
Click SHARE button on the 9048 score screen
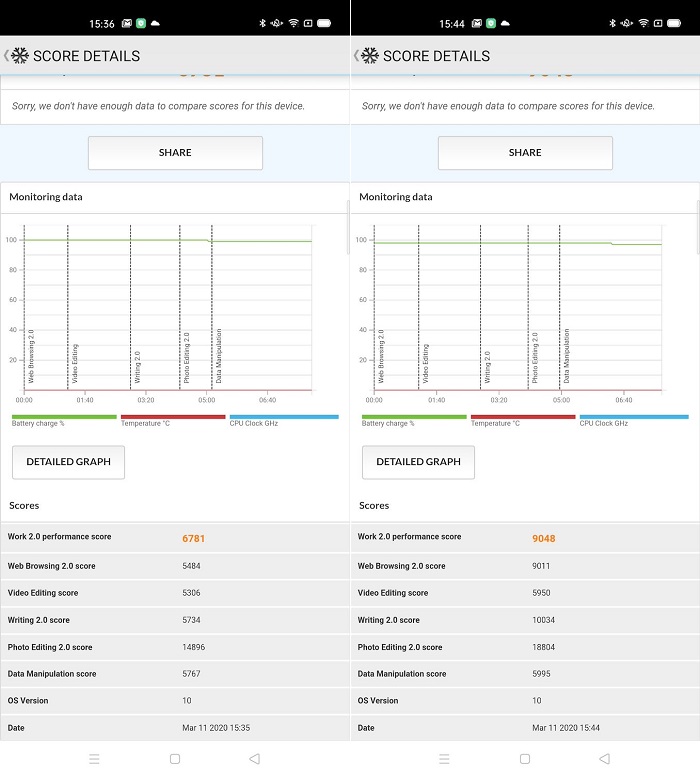click(x=525, y=153)
